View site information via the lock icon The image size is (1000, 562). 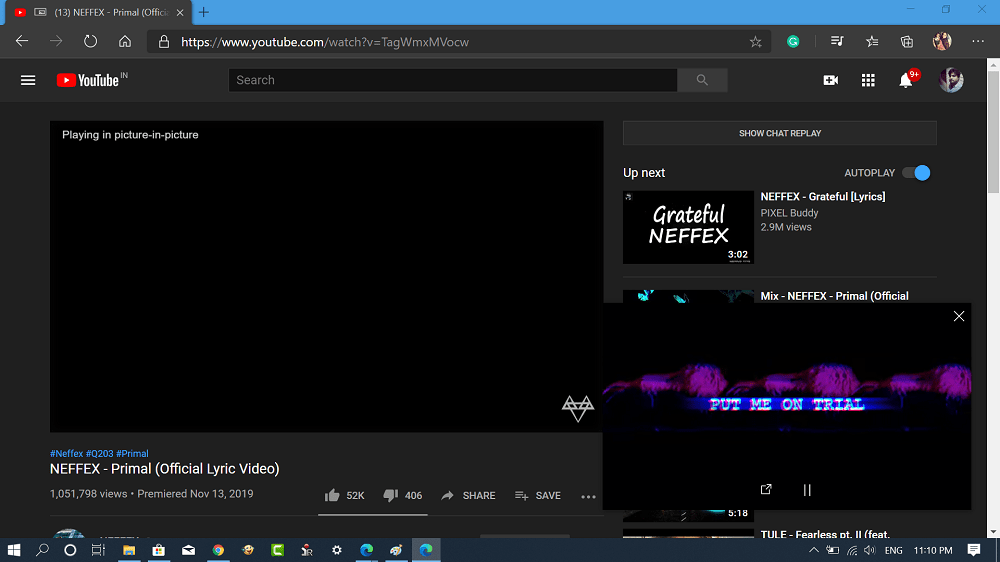[x=164, y=42]
